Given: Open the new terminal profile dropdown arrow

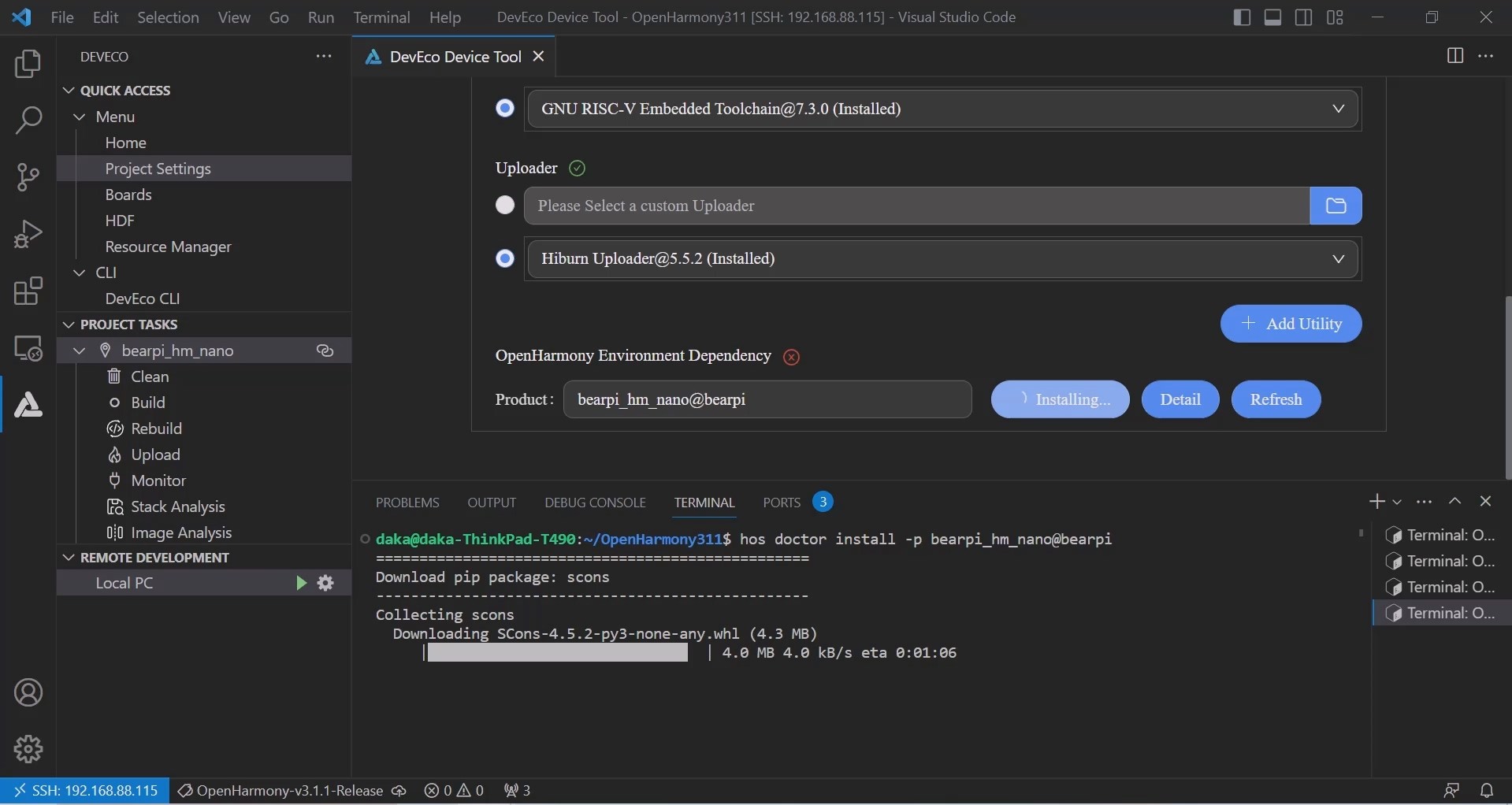Looking at the screenshot, I should tap(1397, 502).
